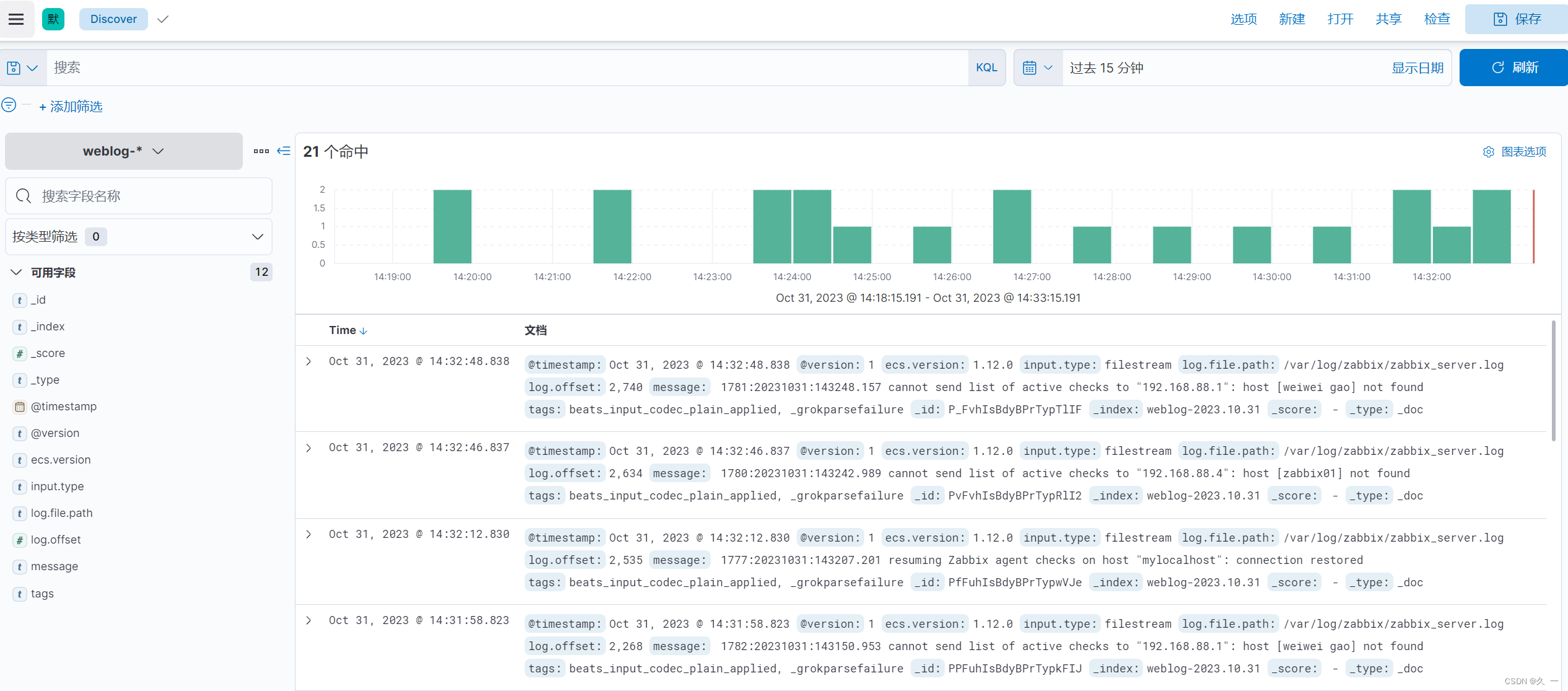
Task: Click the ecs.version field type icon
Action: pyautogui.click(x=20, y=460)
